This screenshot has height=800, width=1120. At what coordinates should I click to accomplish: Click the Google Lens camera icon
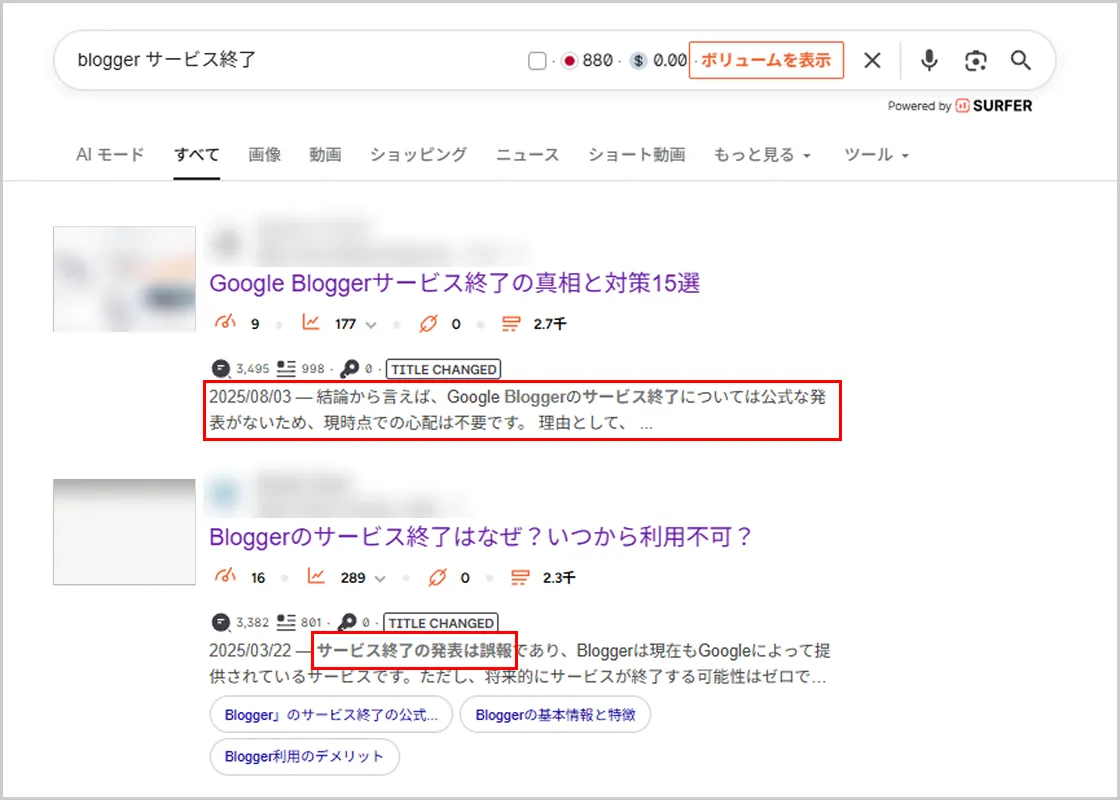point(974,61)
